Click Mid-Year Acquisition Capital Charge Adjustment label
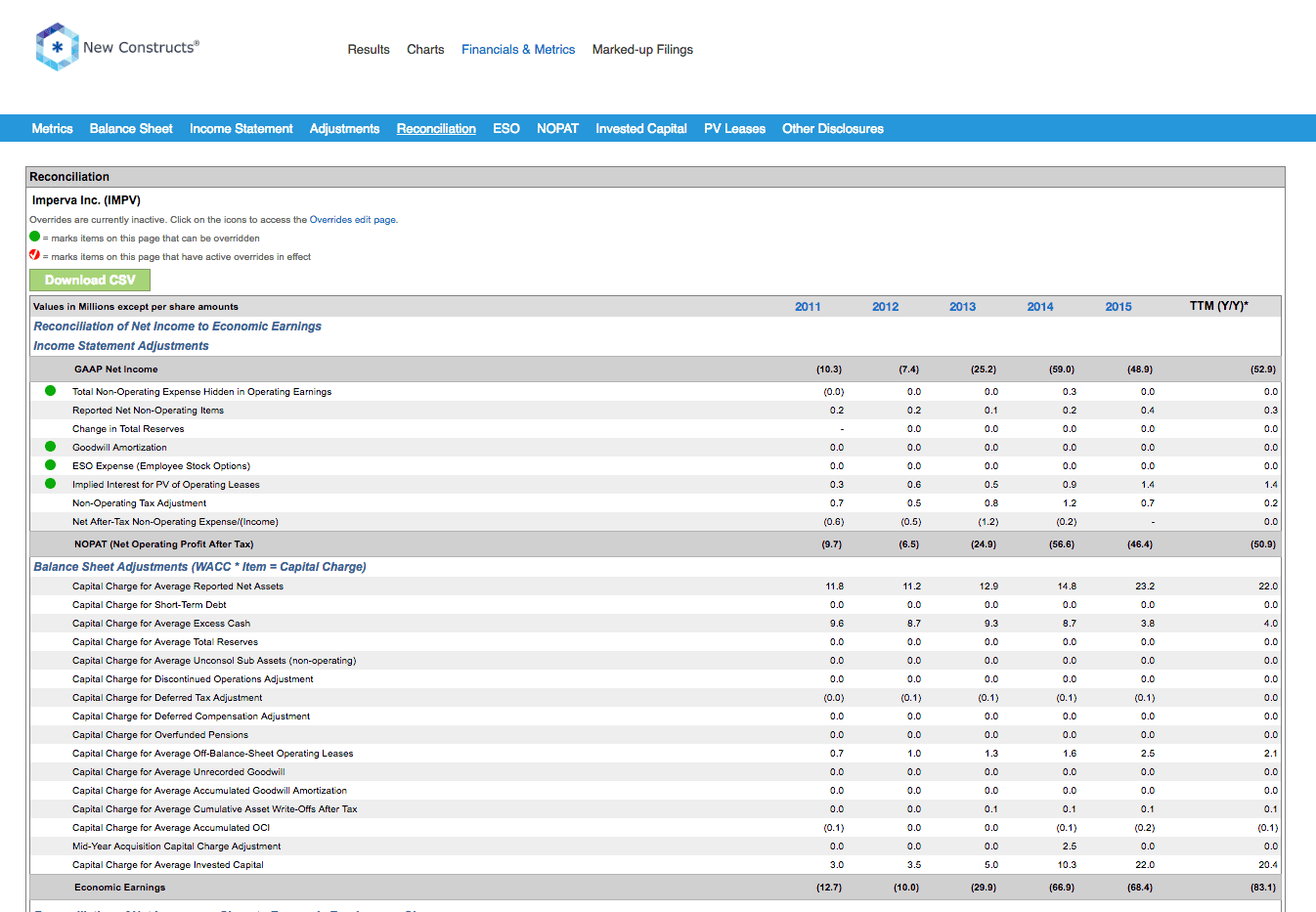1316x912 pixels. click(x=176, y=847)
